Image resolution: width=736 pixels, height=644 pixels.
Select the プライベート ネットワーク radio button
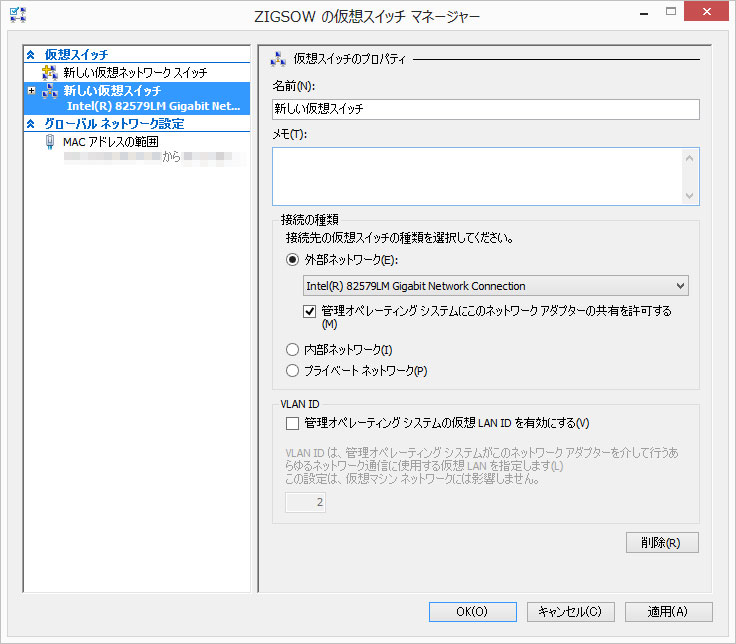292,370
